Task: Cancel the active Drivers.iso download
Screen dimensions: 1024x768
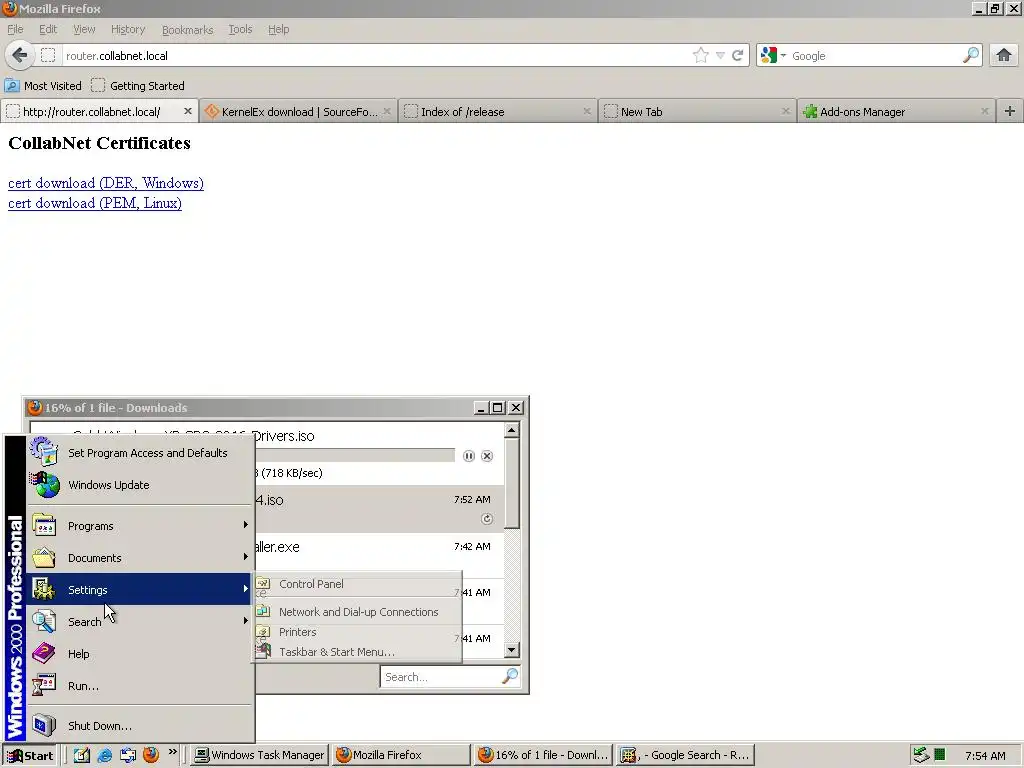Action: (487, 456)
